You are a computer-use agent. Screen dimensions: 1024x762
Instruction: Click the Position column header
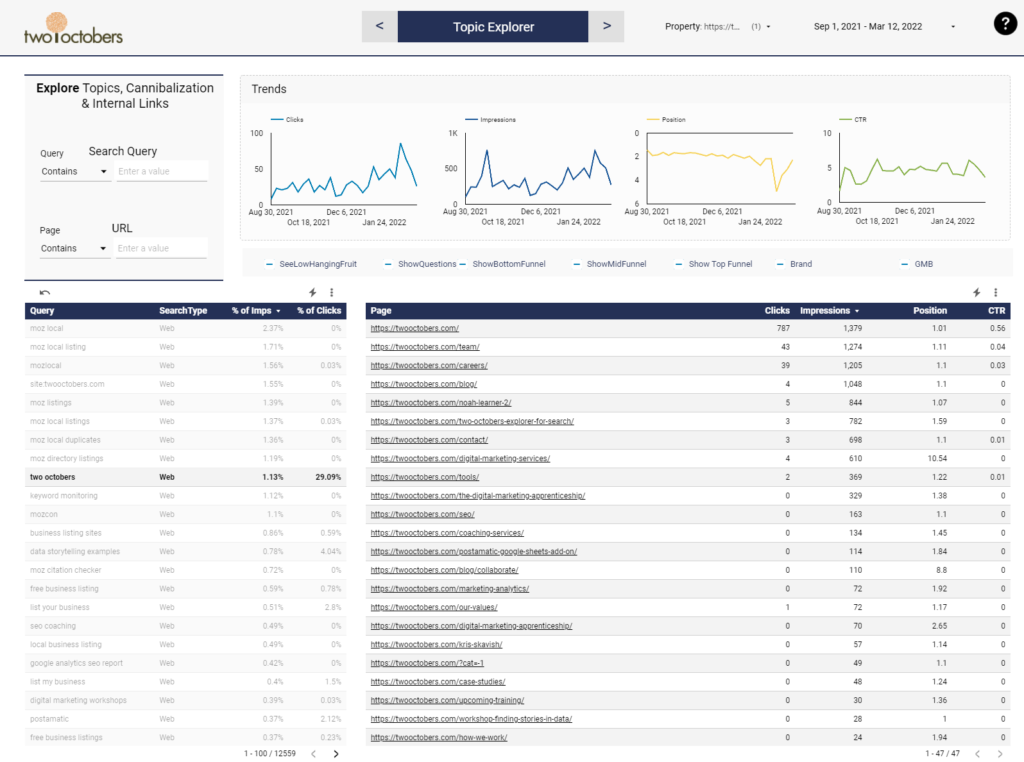pyautogui.click(x=930, y=311)
